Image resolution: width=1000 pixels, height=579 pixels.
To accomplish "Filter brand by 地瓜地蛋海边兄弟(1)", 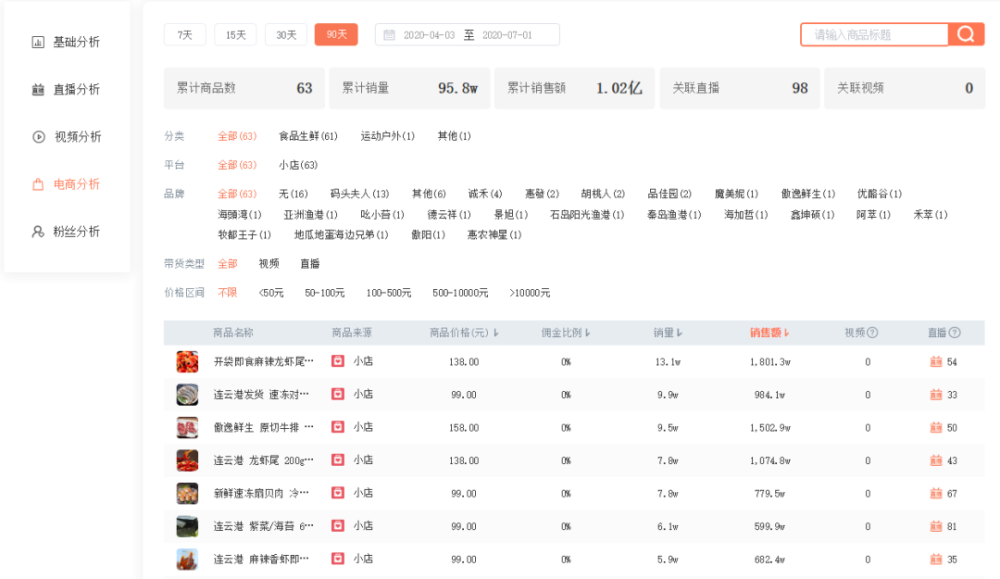I will point(341,235).
